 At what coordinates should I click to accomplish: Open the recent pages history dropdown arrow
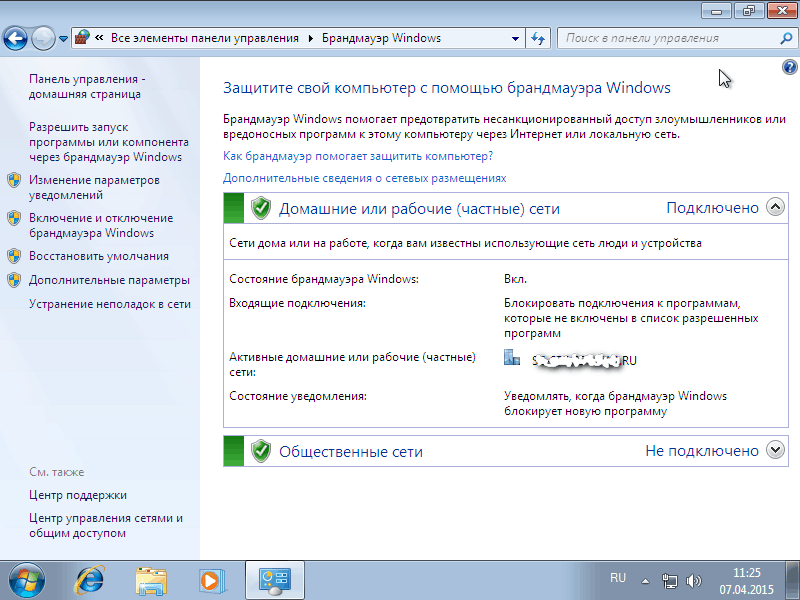click(x=63, y=38)
